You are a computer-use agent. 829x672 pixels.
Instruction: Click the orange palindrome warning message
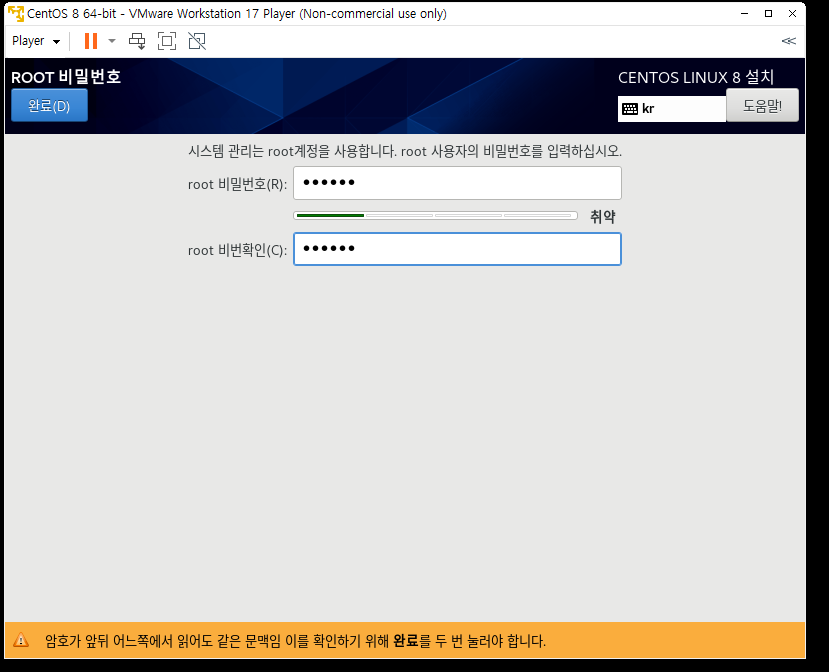(x=295, y=641)
